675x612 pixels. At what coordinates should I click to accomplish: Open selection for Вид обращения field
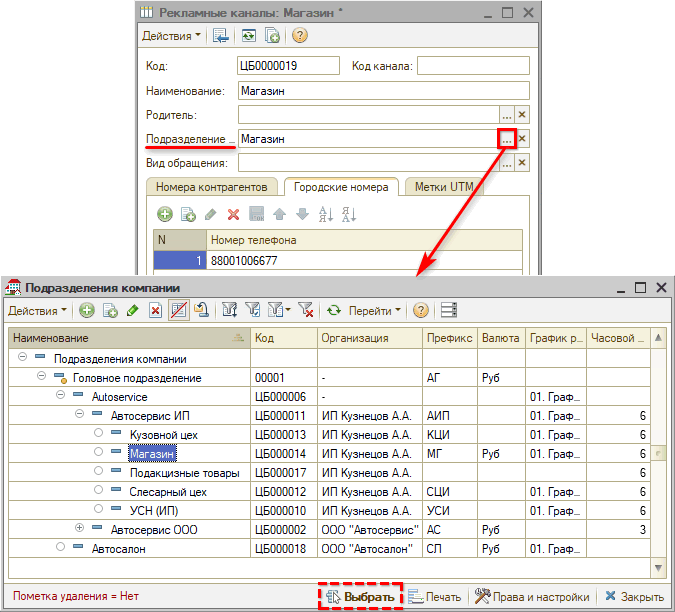[507, 163]
